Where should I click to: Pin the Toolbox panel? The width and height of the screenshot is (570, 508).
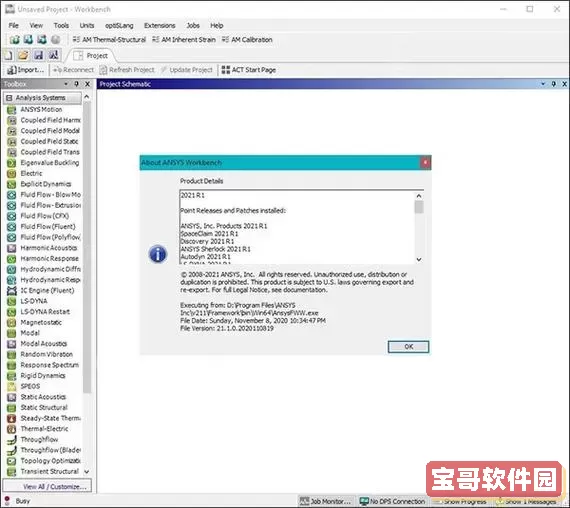[x=76, y=84]
